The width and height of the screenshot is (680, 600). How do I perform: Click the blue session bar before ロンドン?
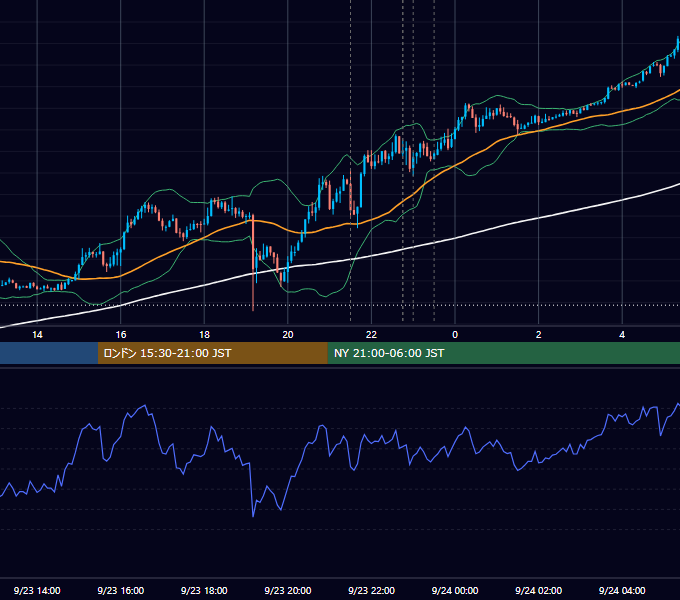click(x=49, y=353)
